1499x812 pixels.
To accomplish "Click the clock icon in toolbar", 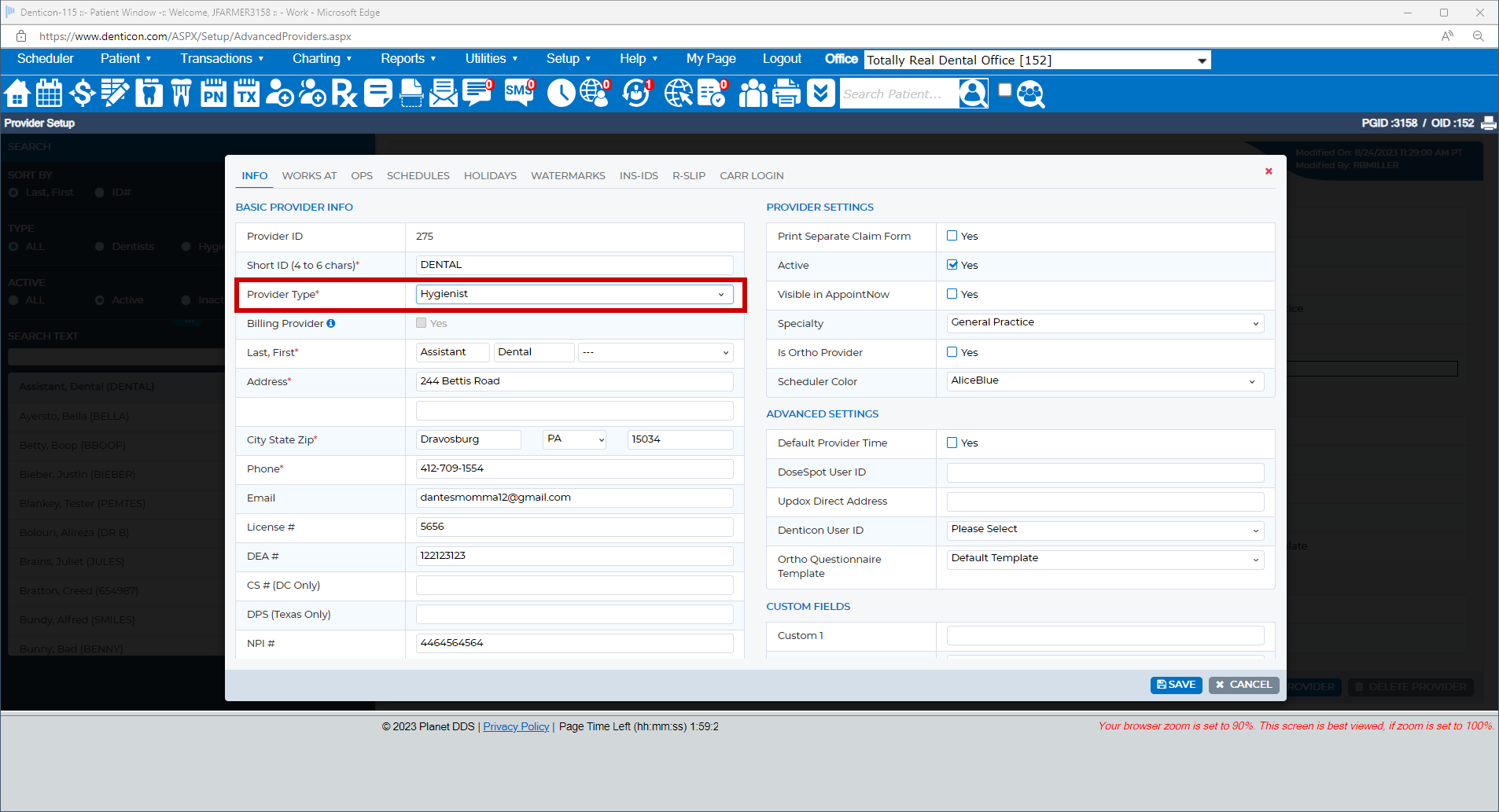I will pos(562,94).
